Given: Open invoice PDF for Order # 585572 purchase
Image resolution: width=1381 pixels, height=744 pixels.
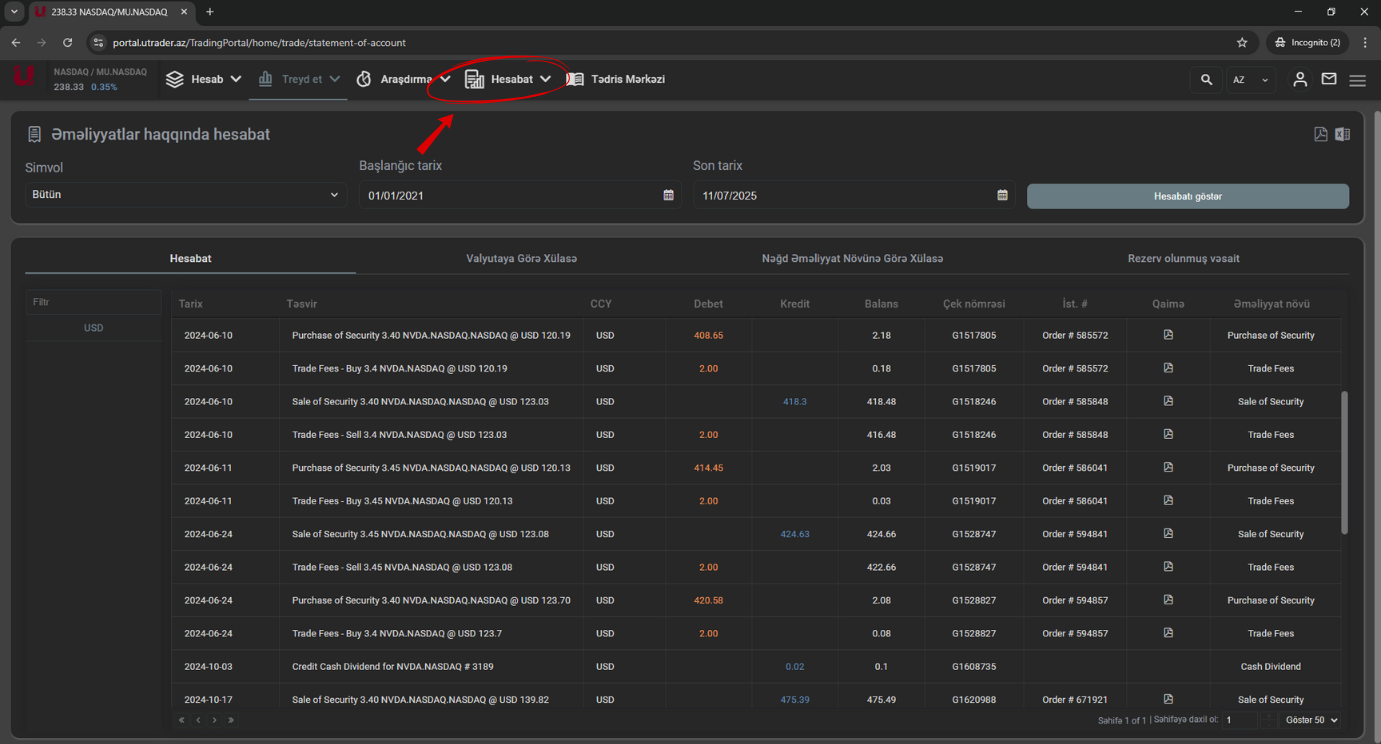Looking at the screenshot, I should tap(1168, 335).
